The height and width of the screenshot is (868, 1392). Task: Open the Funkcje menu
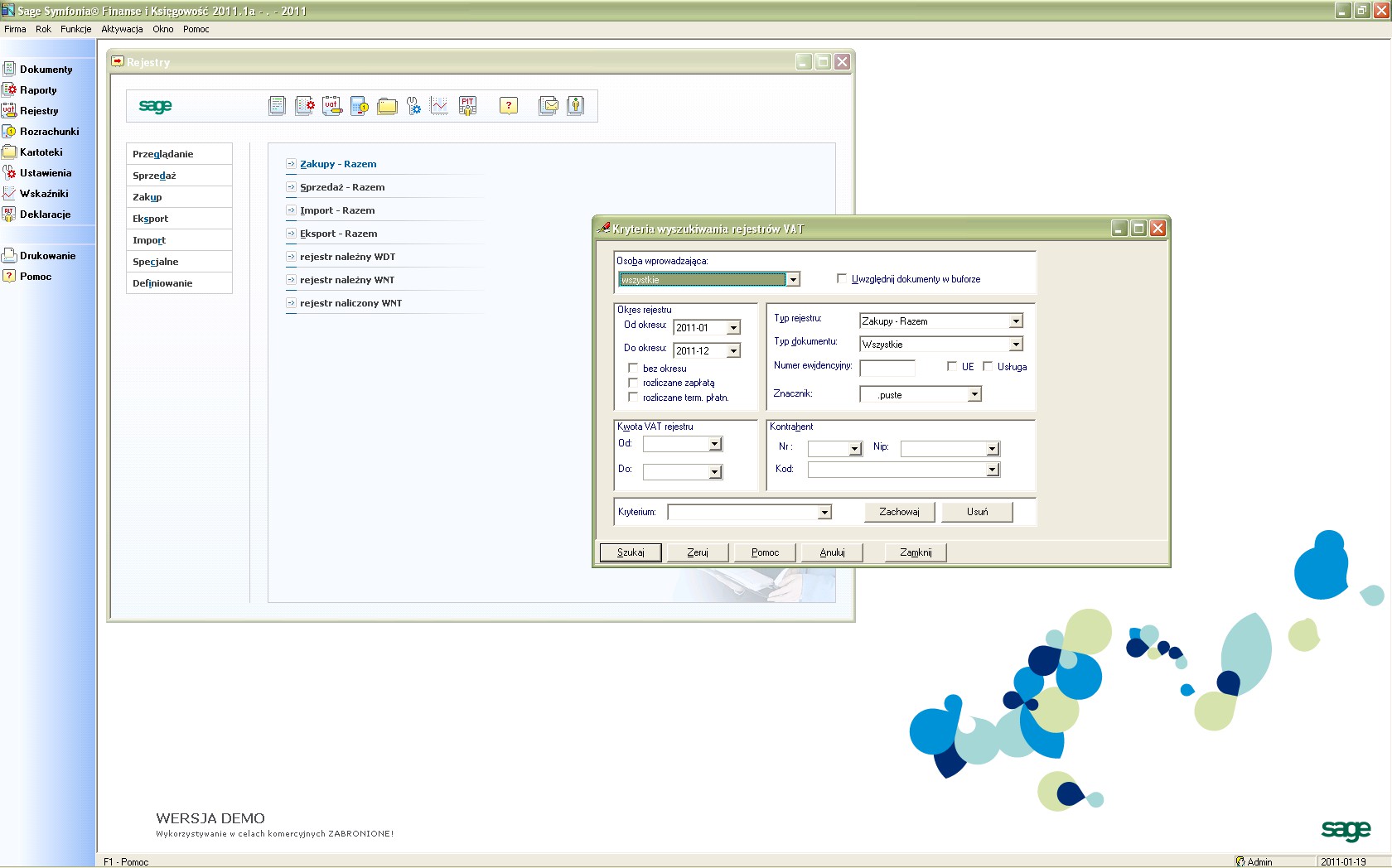point(75,29)
